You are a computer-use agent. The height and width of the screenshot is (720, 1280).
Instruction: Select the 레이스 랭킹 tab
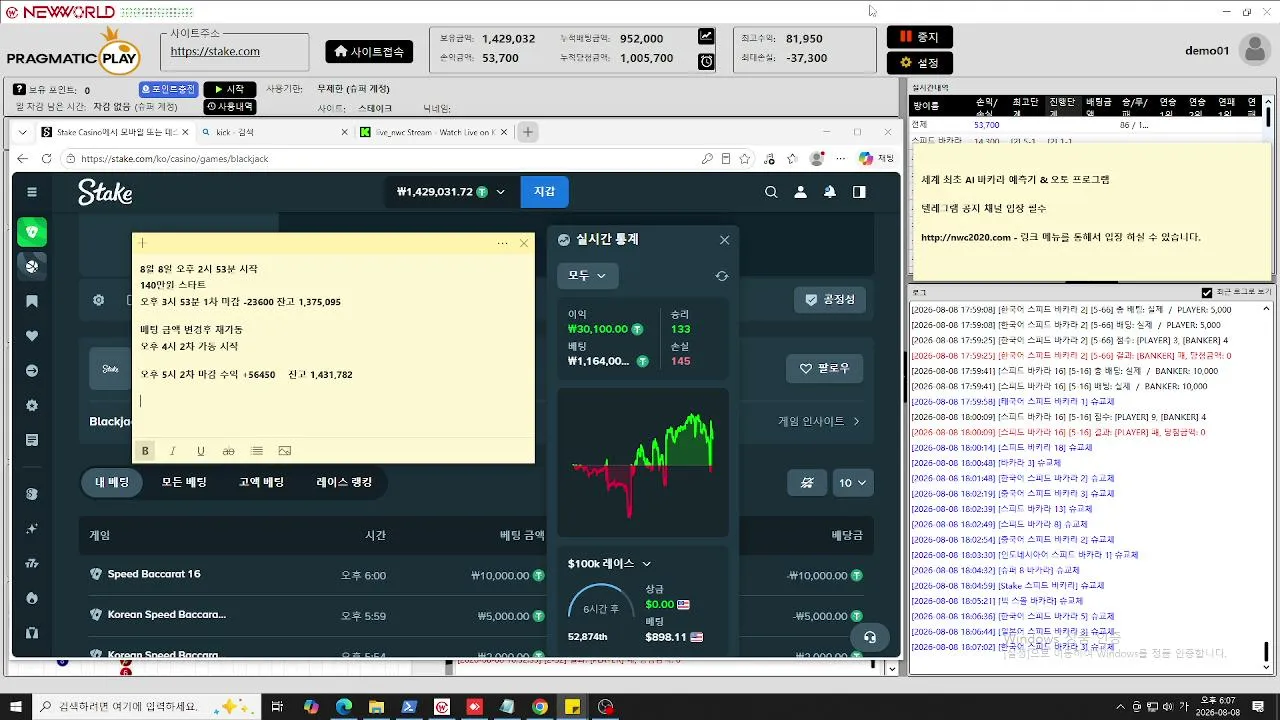pyautogui.click(x=344, y=482)
